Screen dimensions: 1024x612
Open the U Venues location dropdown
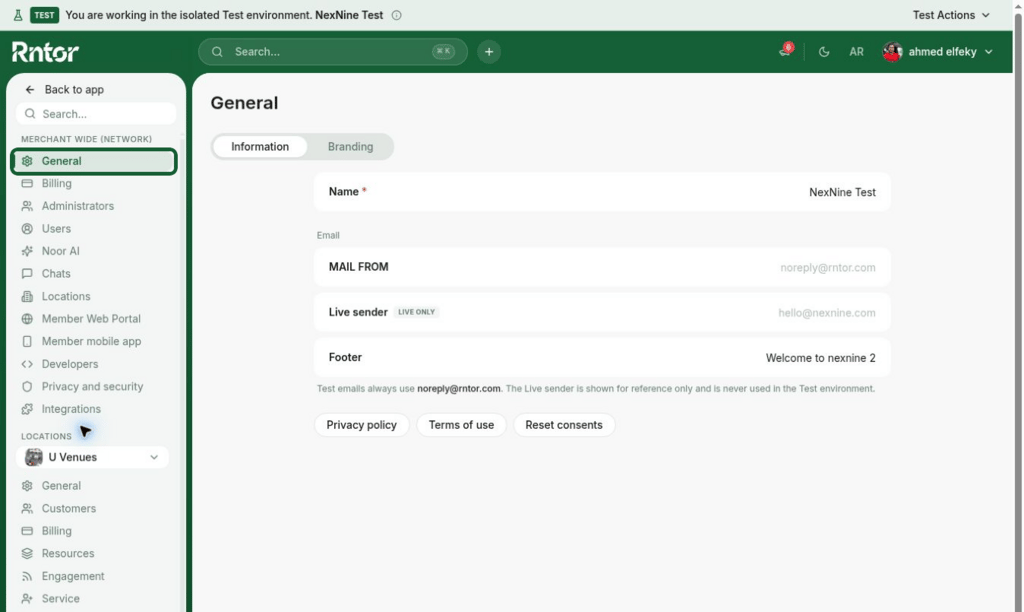click(x=92, y=457)
